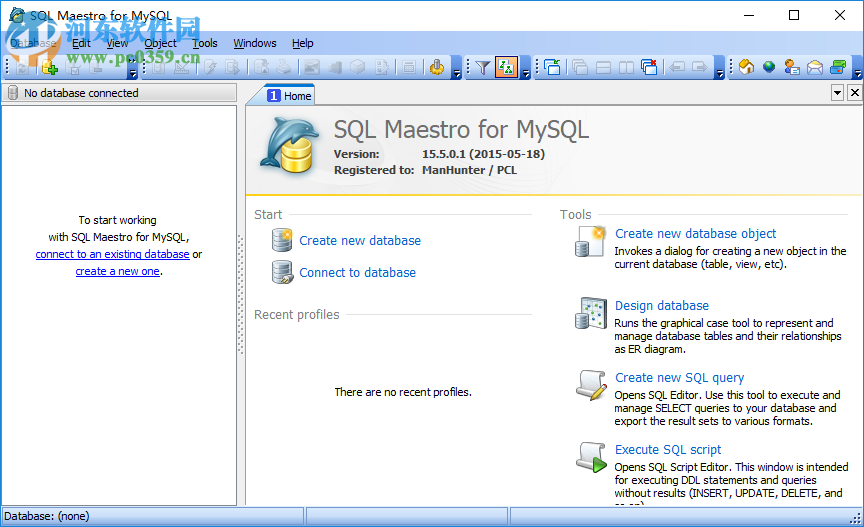Click the greyed-out printer icon in toolbar
Image resolution: width=864 pixels, height=527 pixels.
click(x=284, y=67)
